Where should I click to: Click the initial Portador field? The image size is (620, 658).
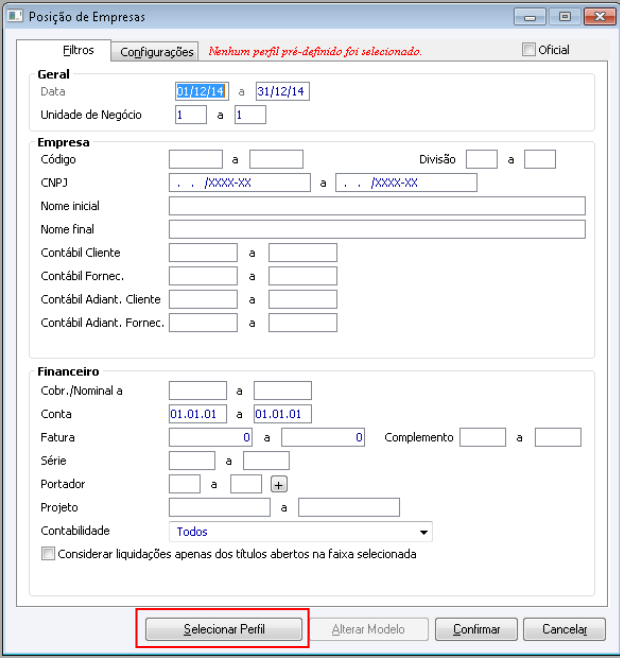point(185,484)
